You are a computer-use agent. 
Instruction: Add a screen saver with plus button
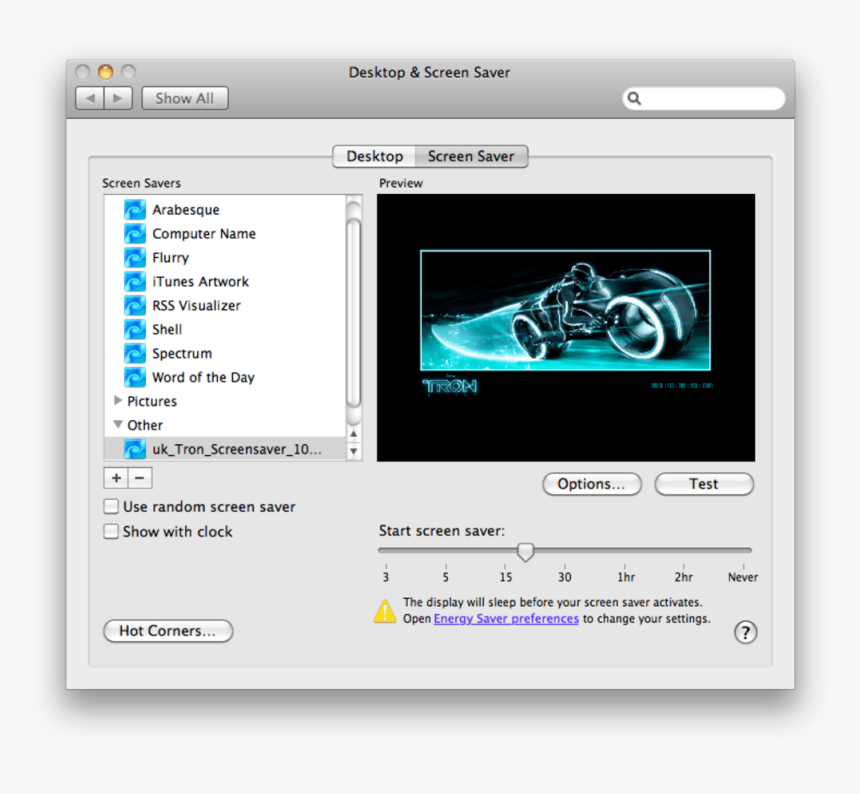coord(116,478)
